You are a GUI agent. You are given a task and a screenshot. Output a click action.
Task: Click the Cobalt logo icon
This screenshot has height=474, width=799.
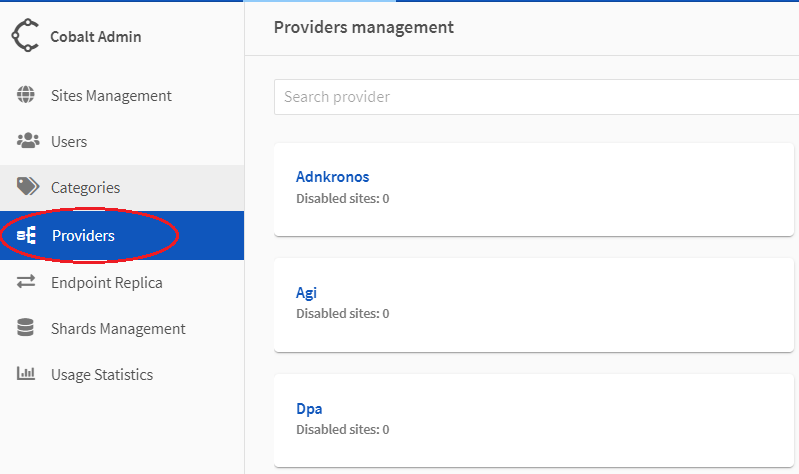pos(25,37)
